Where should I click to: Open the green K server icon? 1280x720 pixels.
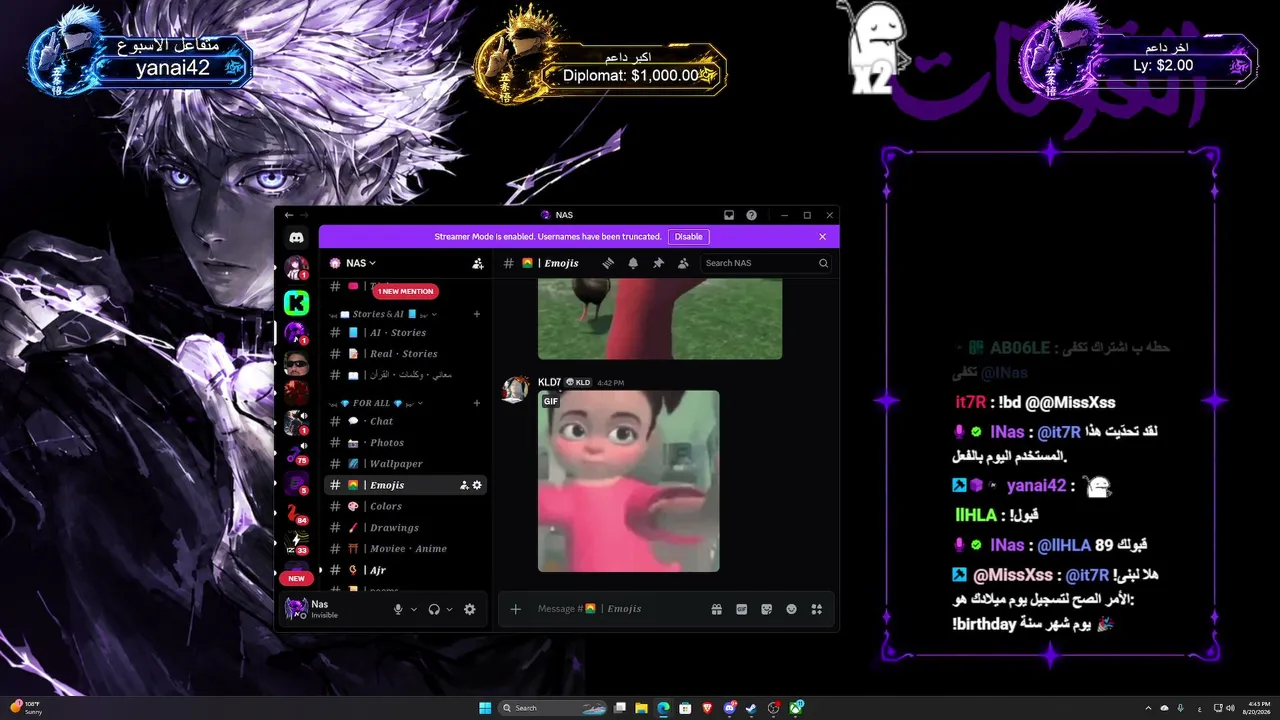(296, 302)
